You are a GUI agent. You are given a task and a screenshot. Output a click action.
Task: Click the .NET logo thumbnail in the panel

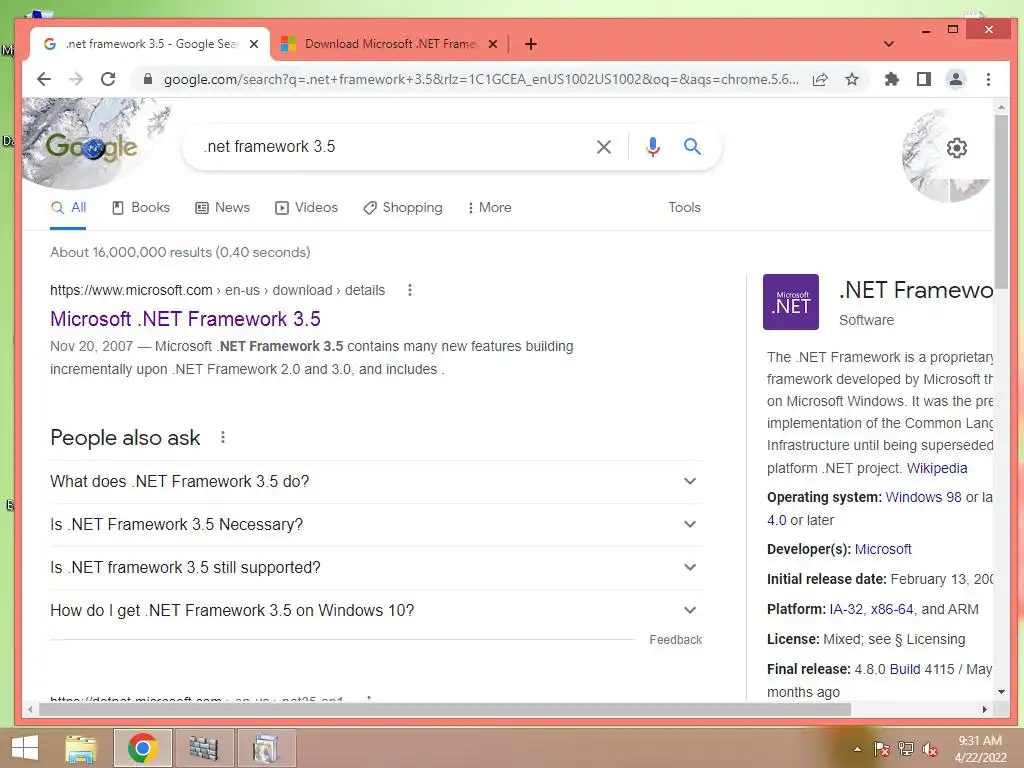point(790,302)
